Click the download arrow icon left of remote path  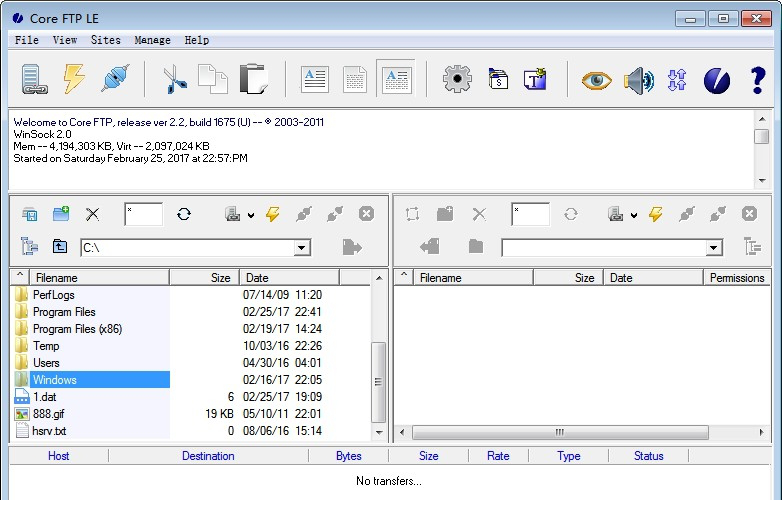coord(429,246)
